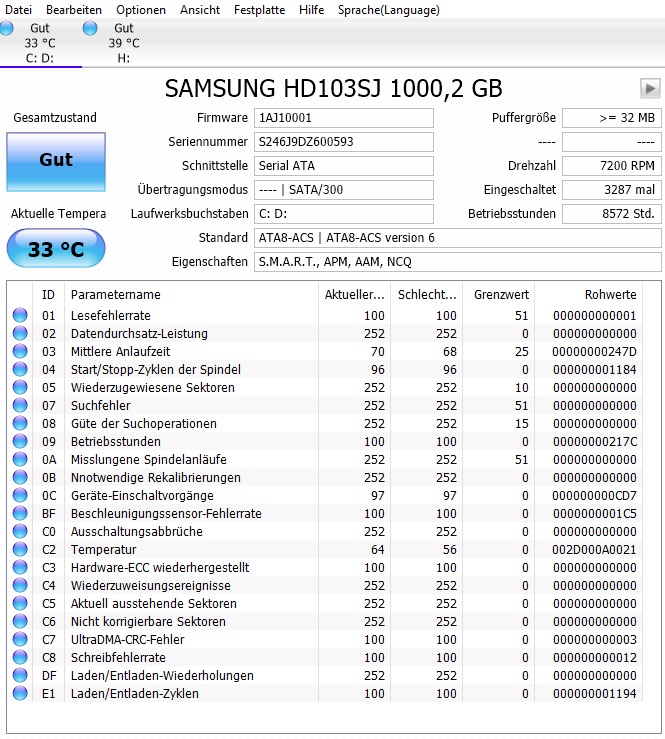Click raw value 002D000A0021
Image resolution: width=665 pixels, height=739 pixels.
[x=594, y=550]
